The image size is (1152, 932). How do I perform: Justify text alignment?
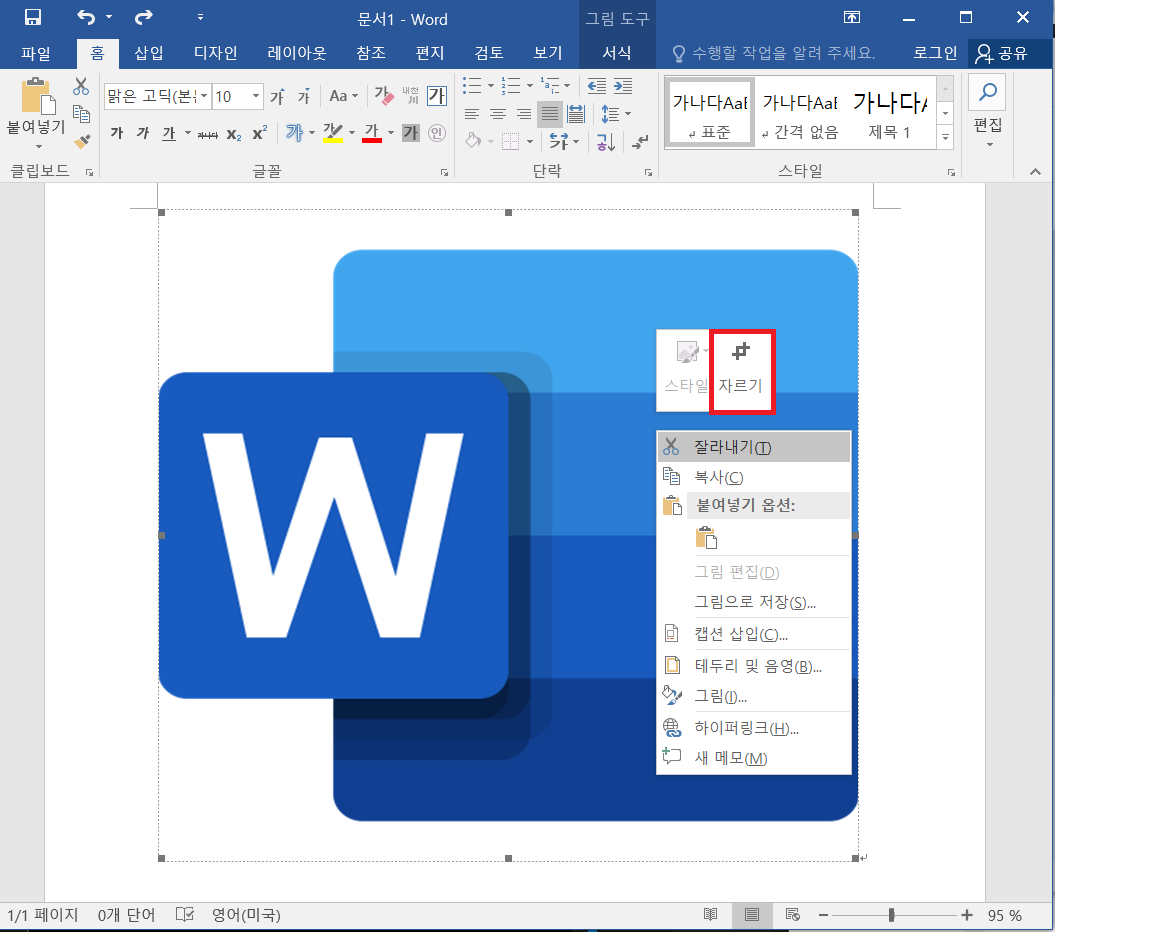click(x=550, y=114)
